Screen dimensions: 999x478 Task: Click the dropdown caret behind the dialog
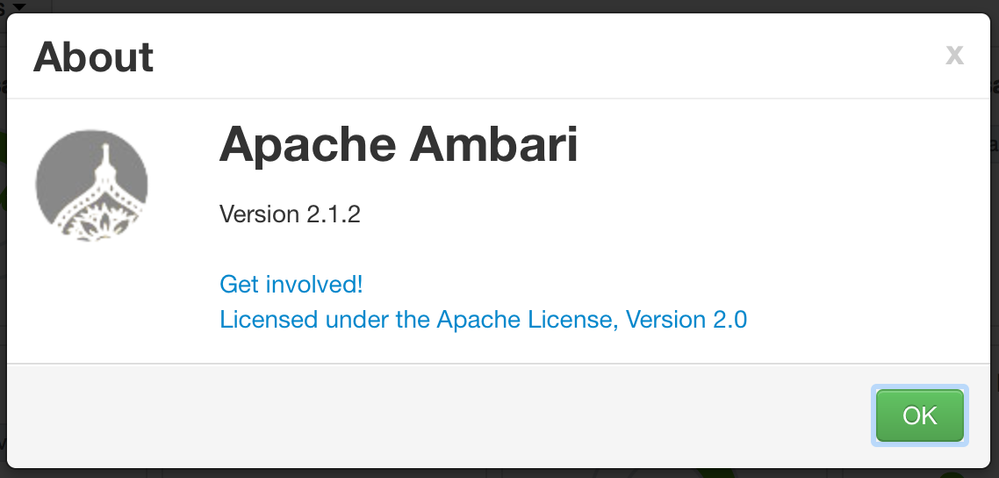[x=19, y=6]
